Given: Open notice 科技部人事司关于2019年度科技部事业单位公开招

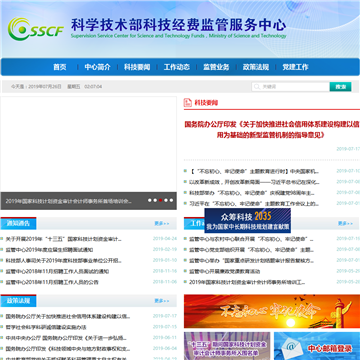Looking at the screenshot, I should point(64,261).
